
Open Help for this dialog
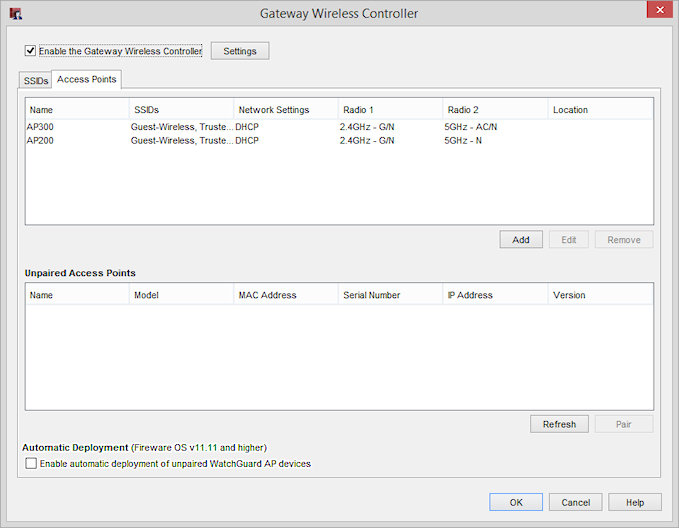(x=634, y=503)
